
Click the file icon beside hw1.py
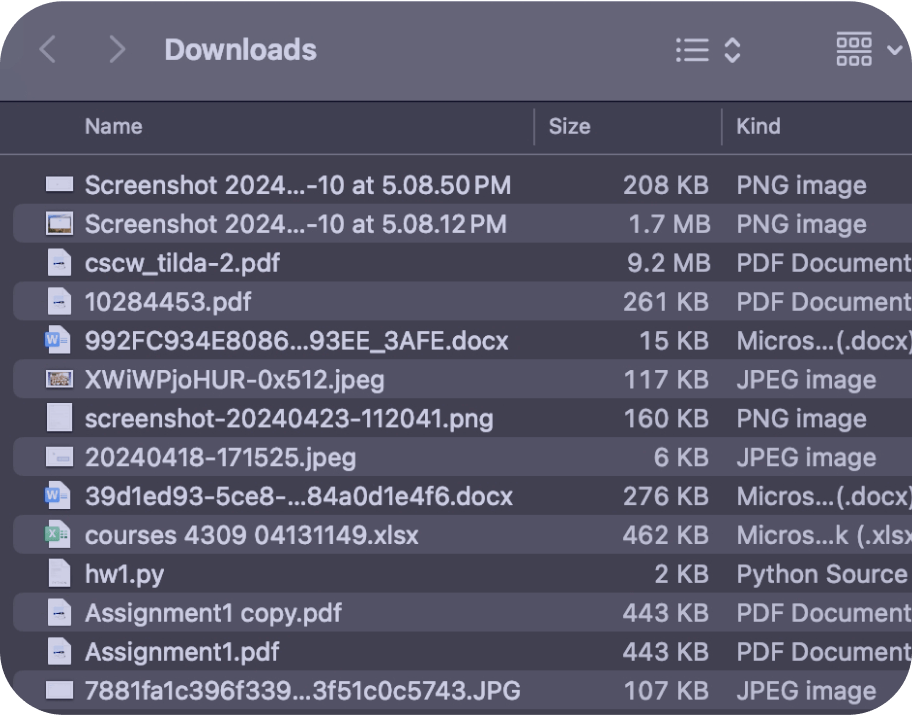(60, 574)
